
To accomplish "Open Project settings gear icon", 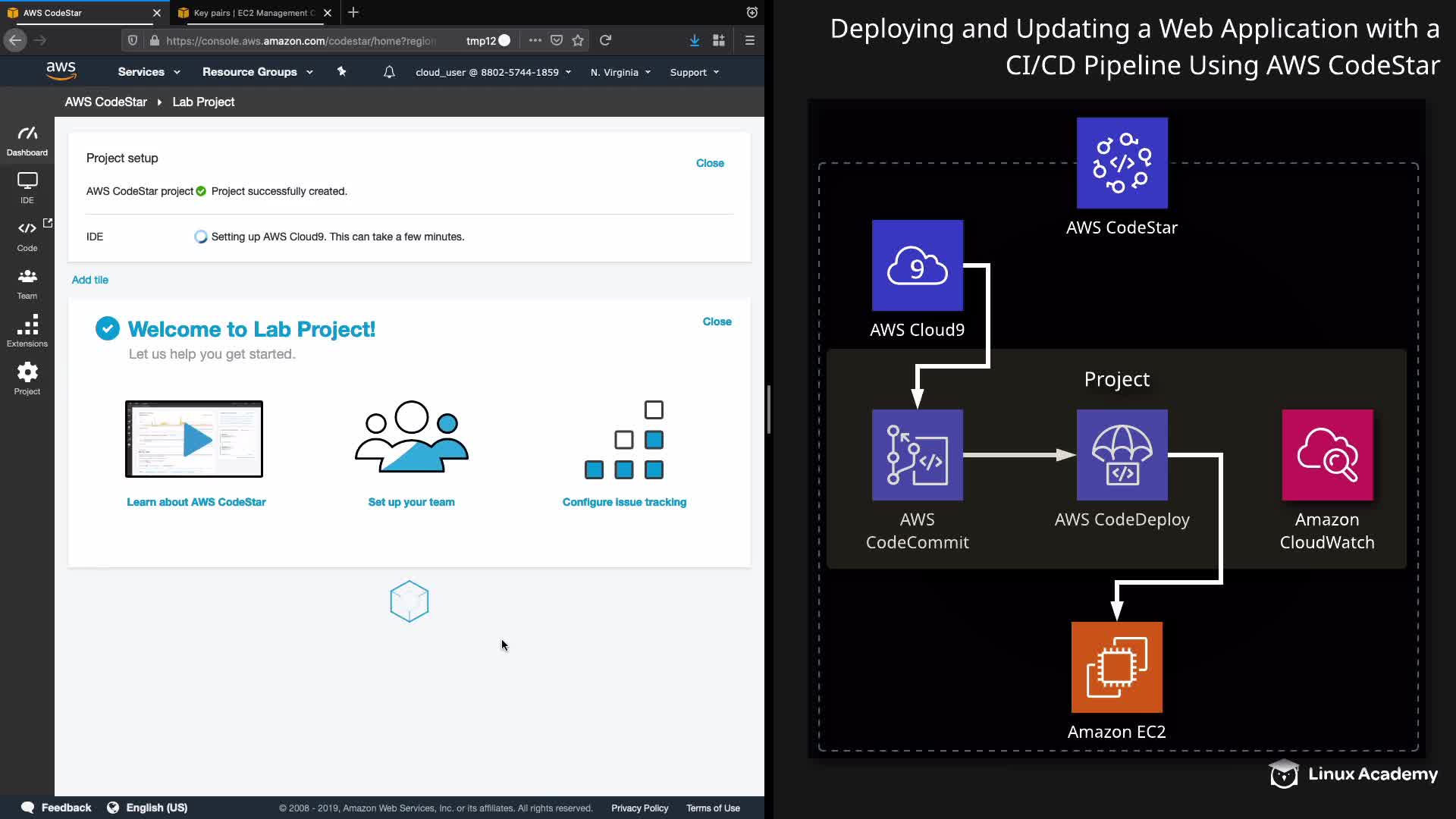I will [x=27, y=378].
